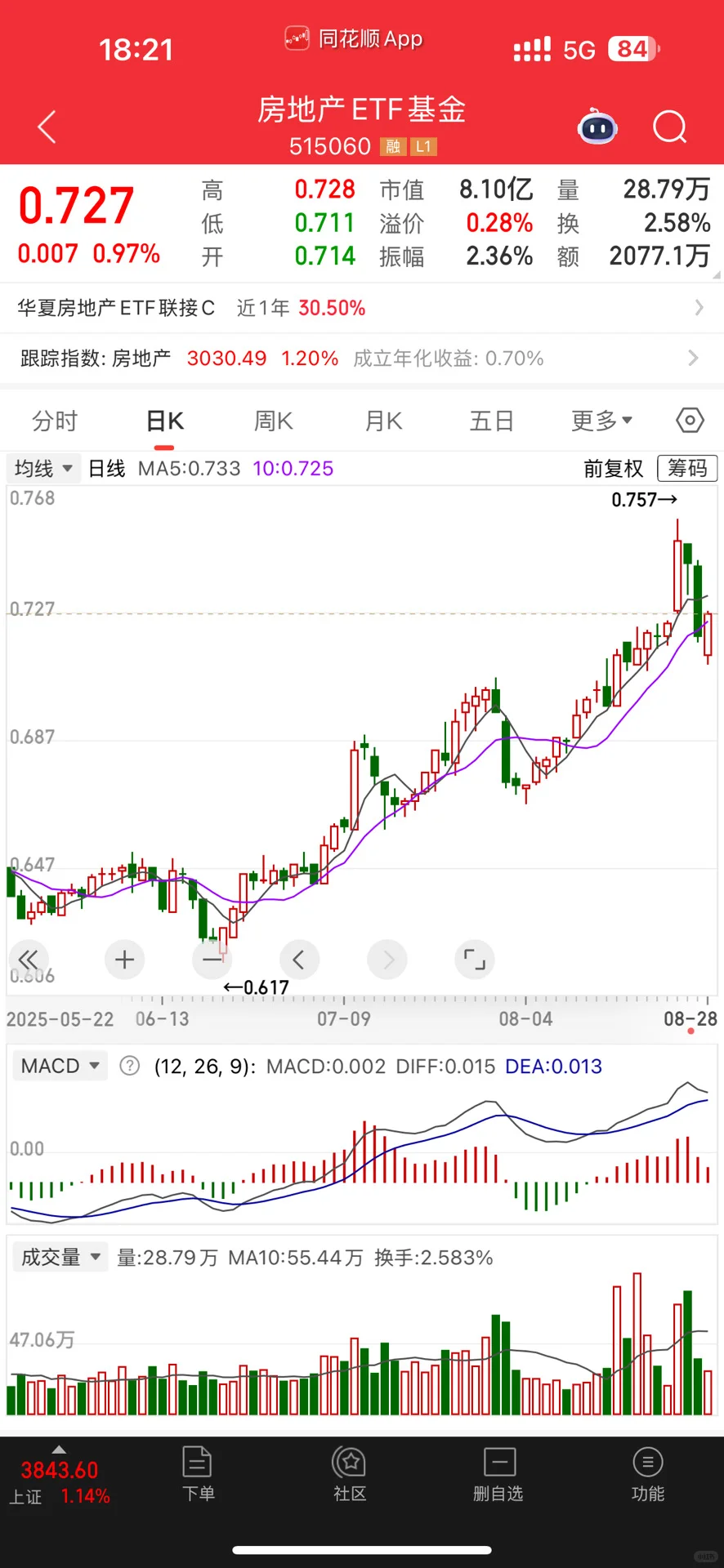
Task: Tap 近1年 30.50% return
Action: (x=301, y=308)
